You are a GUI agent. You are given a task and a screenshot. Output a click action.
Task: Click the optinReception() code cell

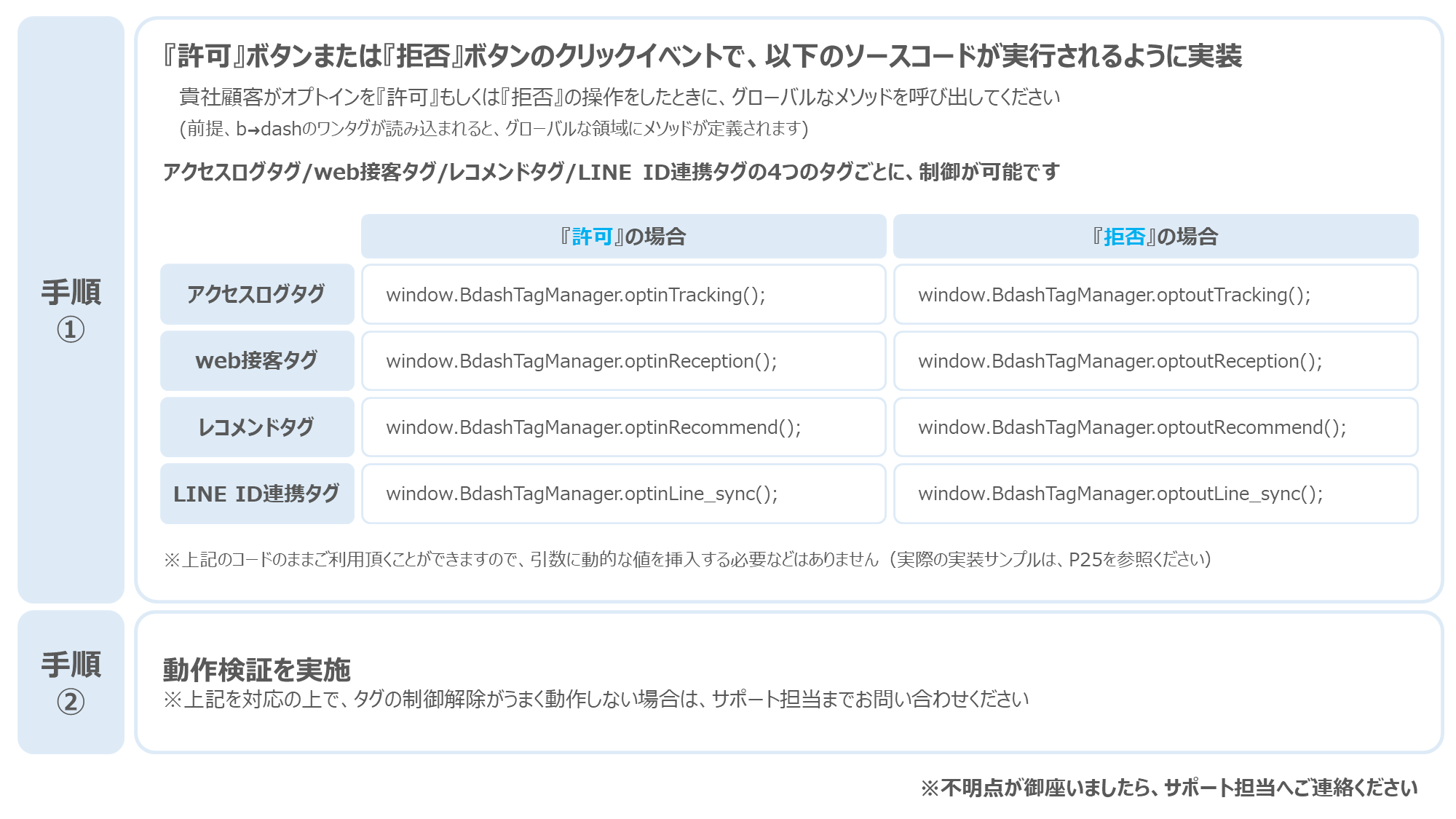[623, 360]
